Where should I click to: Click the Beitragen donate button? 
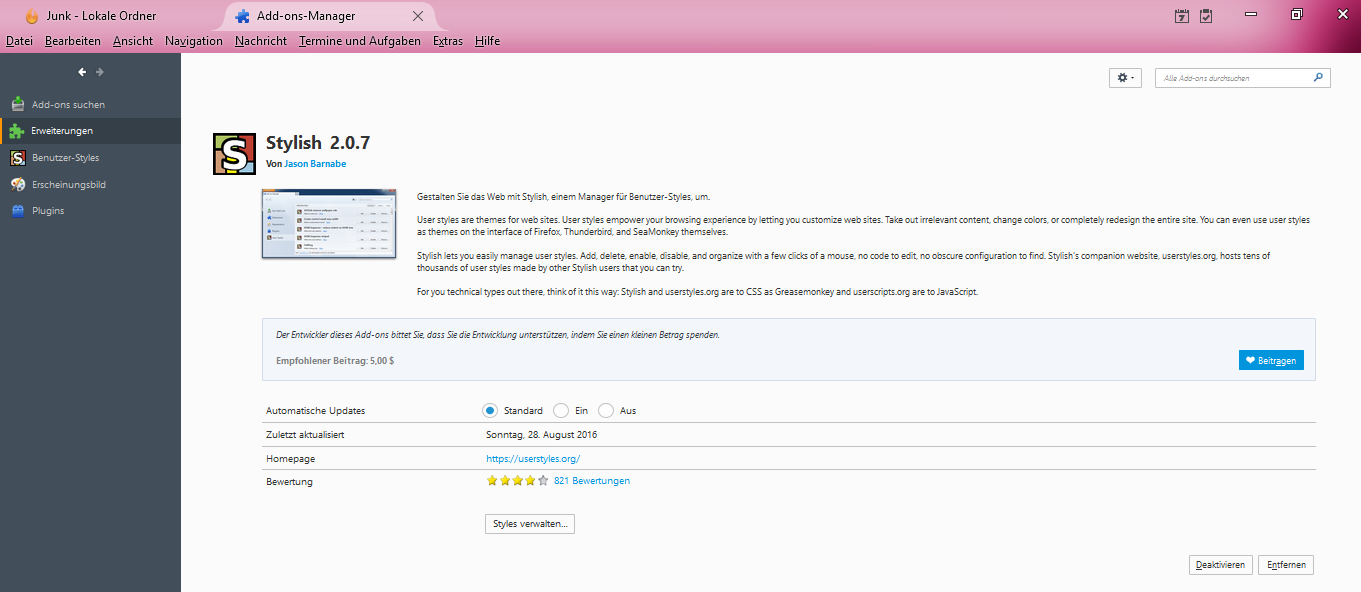pos(1271,360)
